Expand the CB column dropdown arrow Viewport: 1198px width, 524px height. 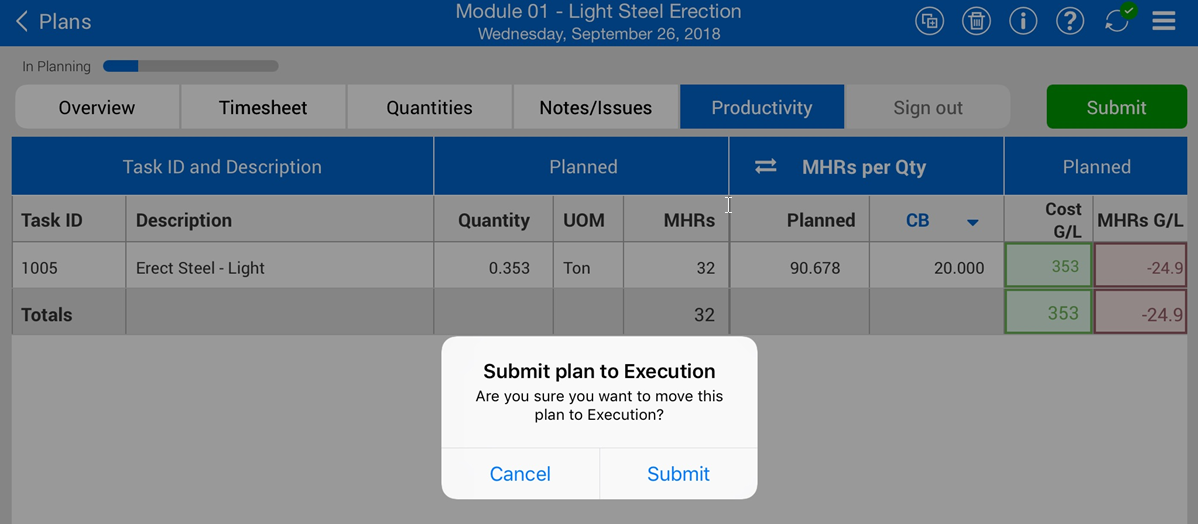point(972,222)
